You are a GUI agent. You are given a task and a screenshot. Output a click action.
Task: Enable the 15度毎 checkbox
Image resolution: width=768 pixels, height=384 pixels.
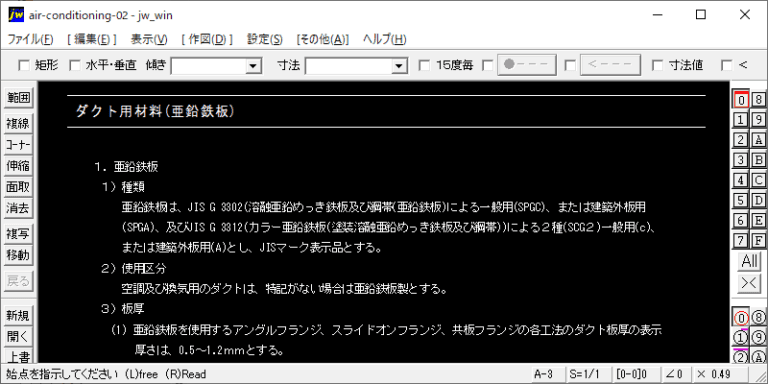[425, 65]
